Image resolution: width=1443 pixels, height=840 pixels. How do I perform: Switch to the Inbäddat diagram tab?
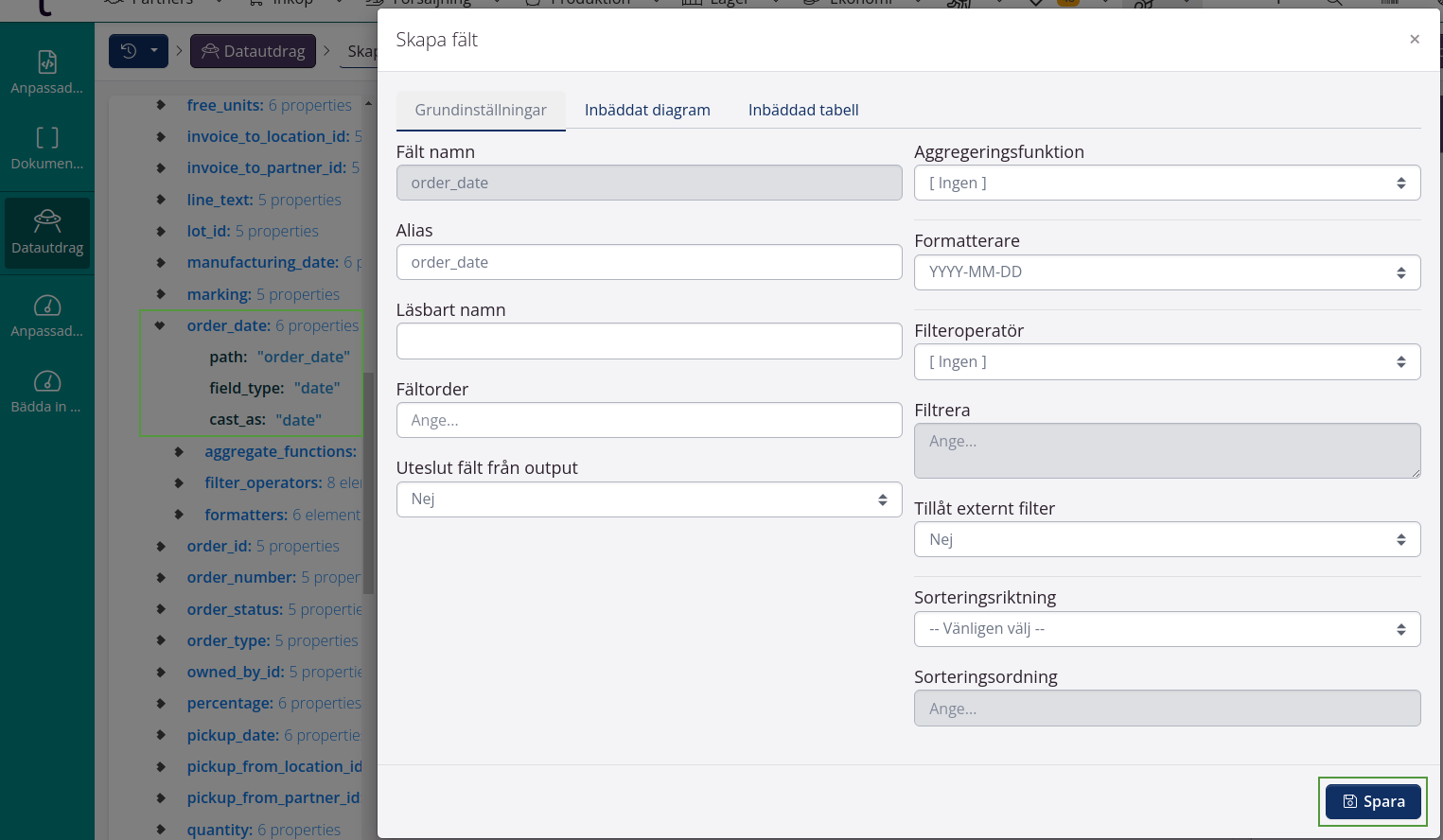[x=647, y=110]
